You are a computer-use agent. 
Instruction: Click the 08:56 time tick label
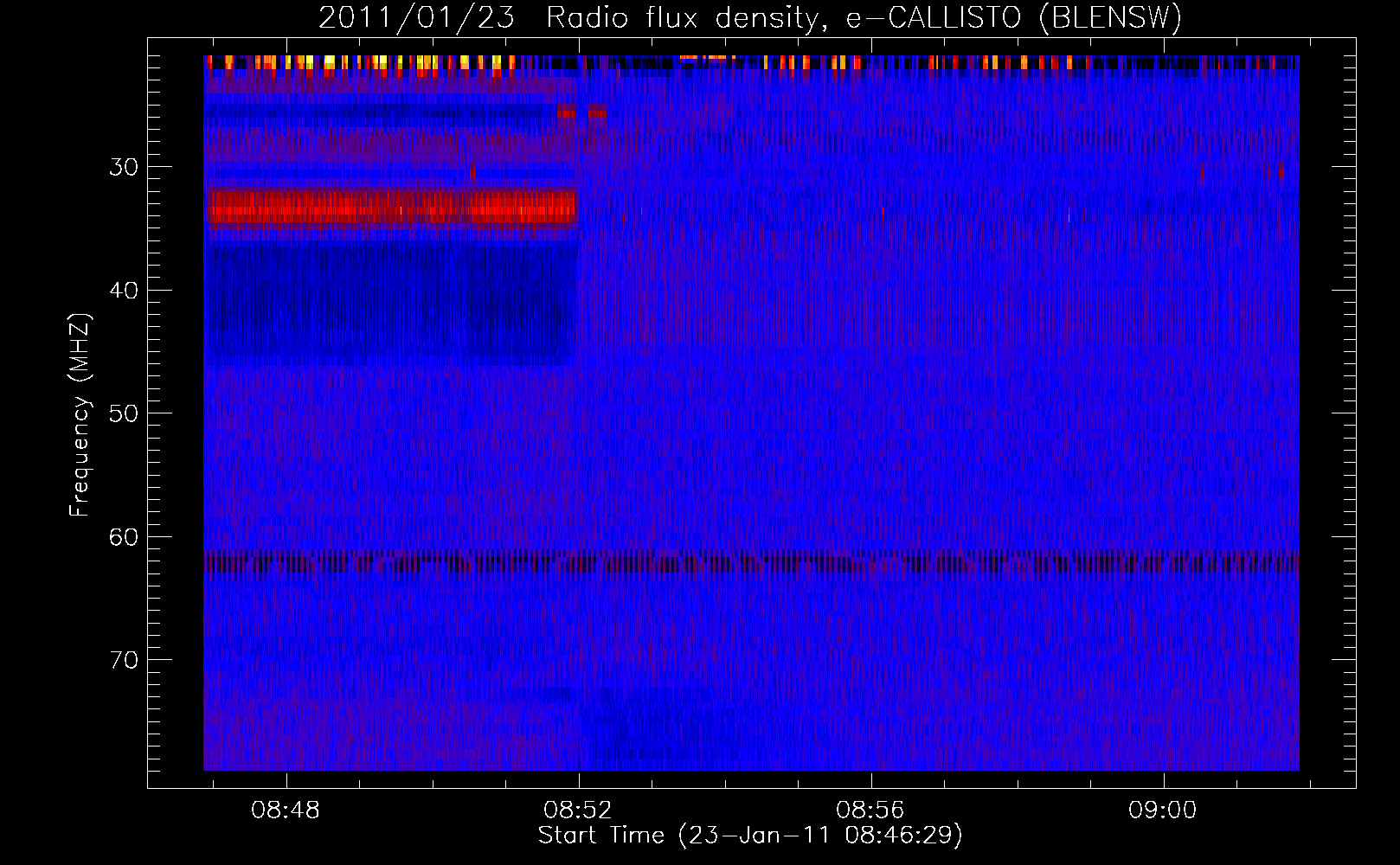[870, 811]
